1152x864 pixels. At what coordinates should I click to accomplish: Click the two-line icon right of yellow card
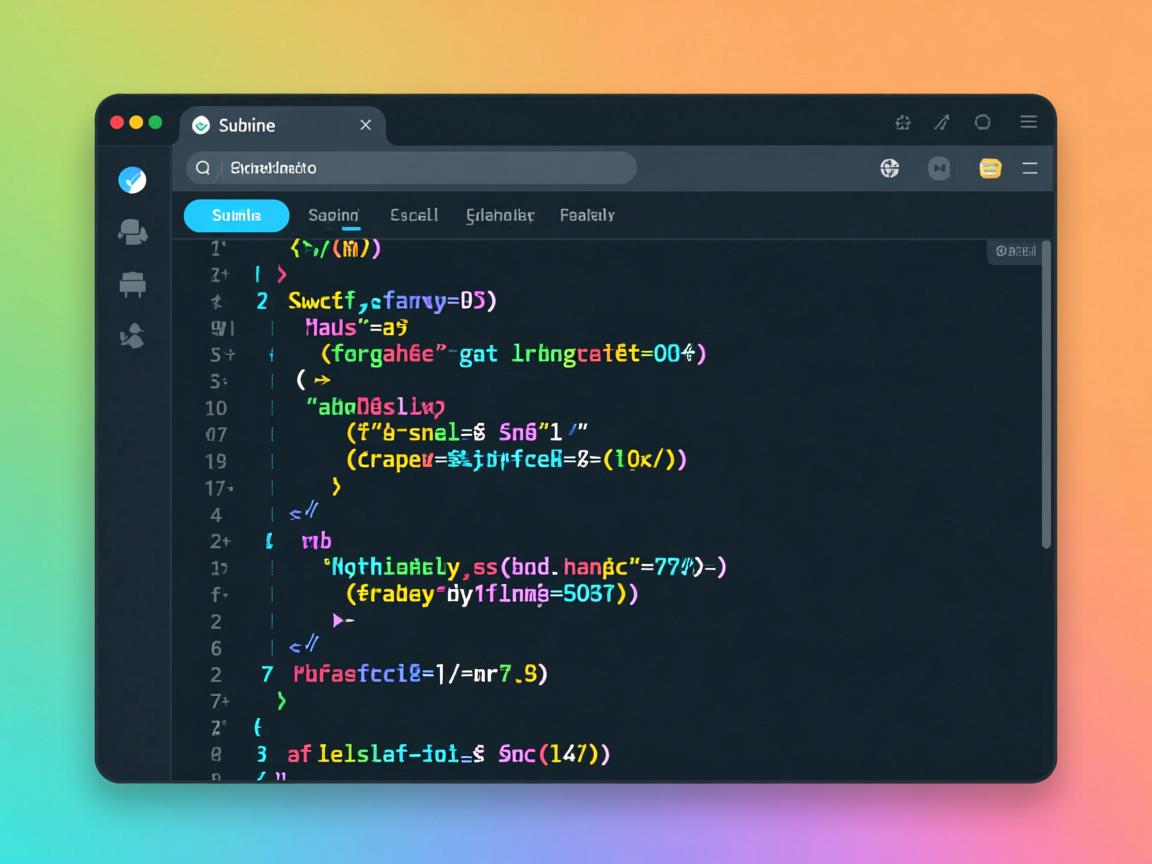tap(1029, 169)
